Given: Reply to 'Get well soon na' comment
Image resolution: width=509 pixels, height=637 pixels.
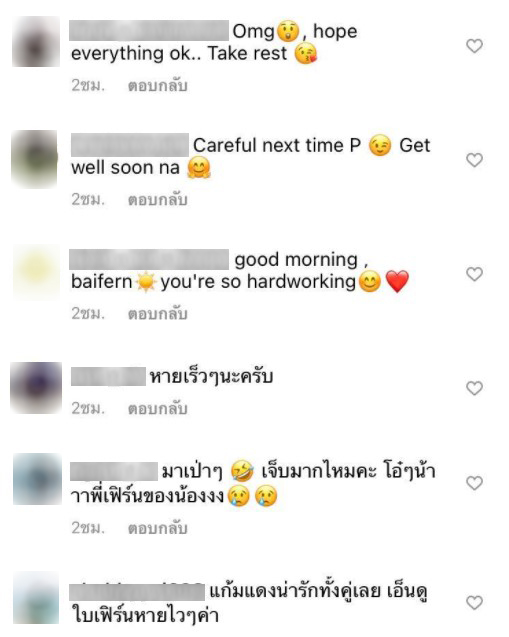Looking at the screenshot, I should click(x=158, y=200).
